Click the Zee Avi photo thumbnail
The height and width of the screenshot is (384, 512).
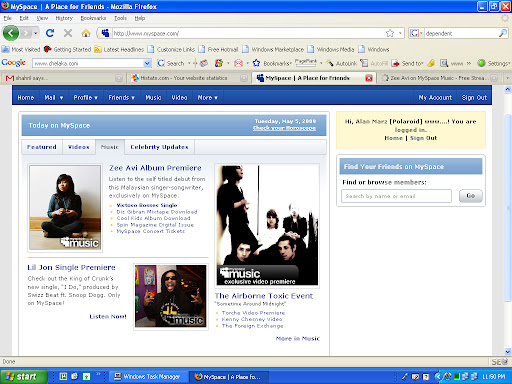pyautogui.click(x=65, y=208)
